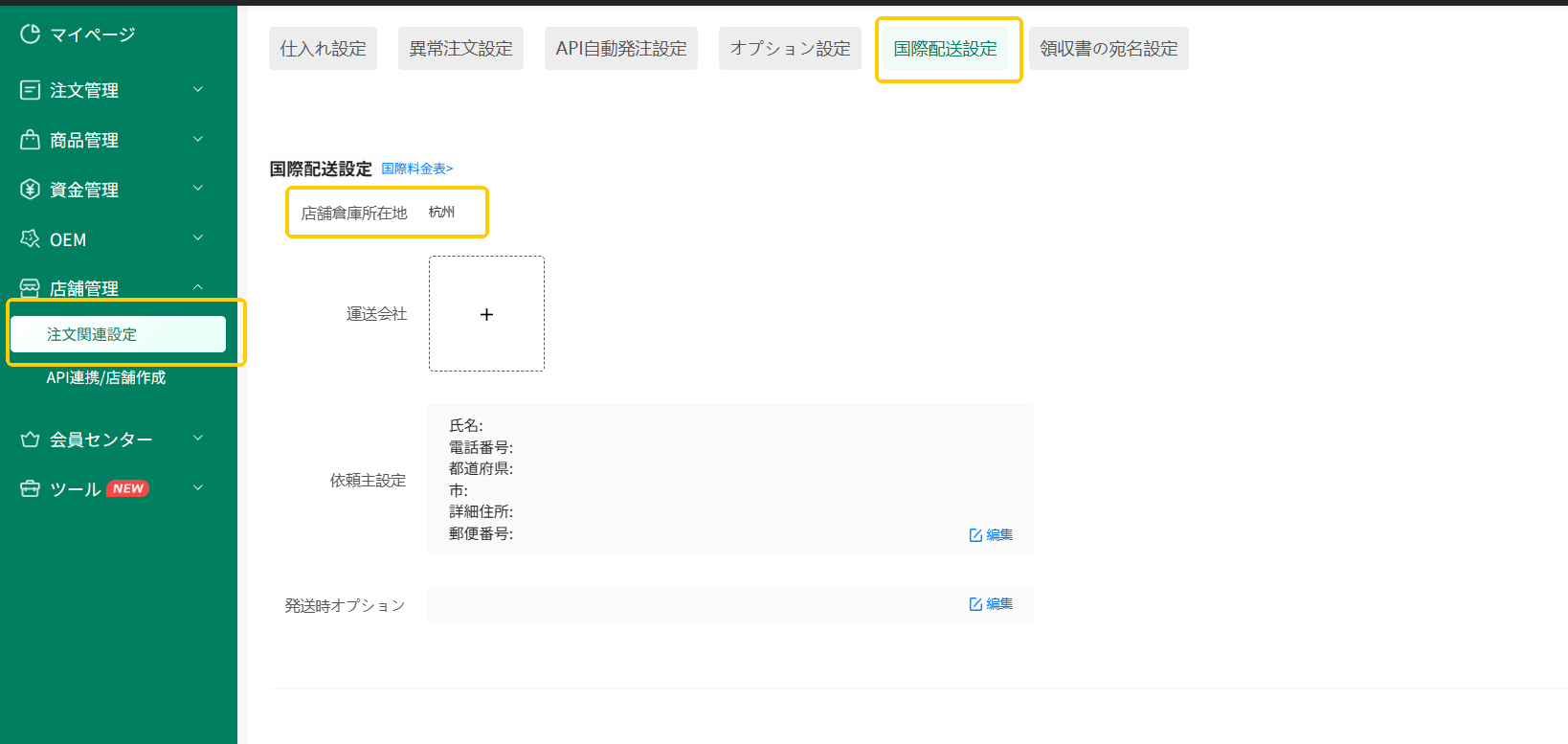Click the 店舗管理 storefront icon
1568x744 pixels.
coord(31,288)
